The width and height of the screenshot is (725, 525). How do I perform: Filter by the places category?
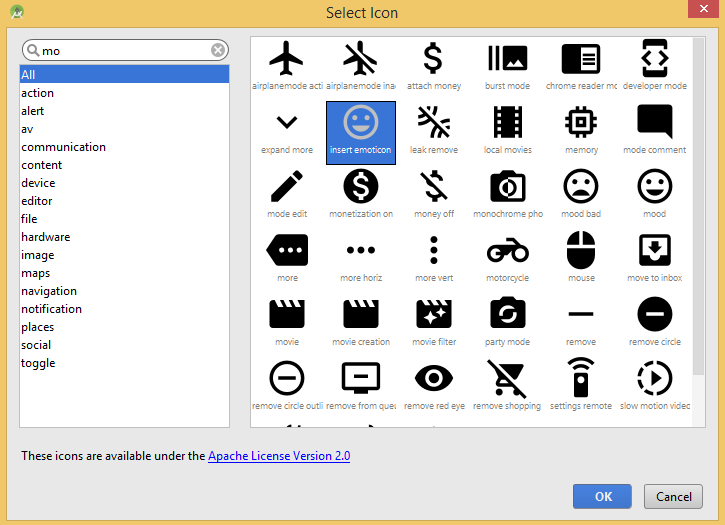[x=124, y=327]
